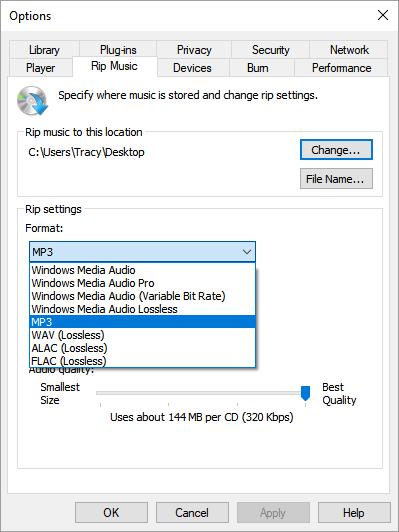Viewport: 399px width, 532px height.
Task: Pick ALAC (Lossless) format
Action: pos(142,348)
